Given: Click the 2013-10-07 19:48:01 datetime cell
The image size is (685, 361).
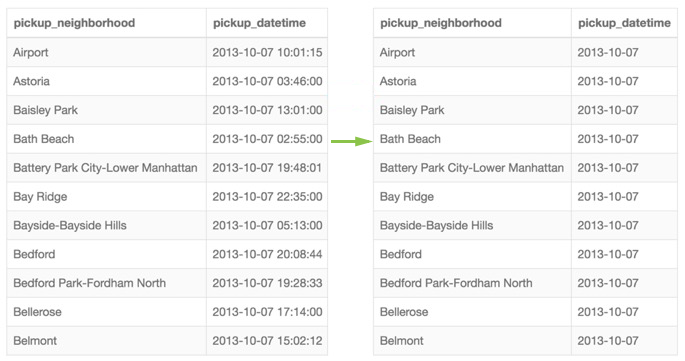Looking at the screenshot, I should point(267,168).
